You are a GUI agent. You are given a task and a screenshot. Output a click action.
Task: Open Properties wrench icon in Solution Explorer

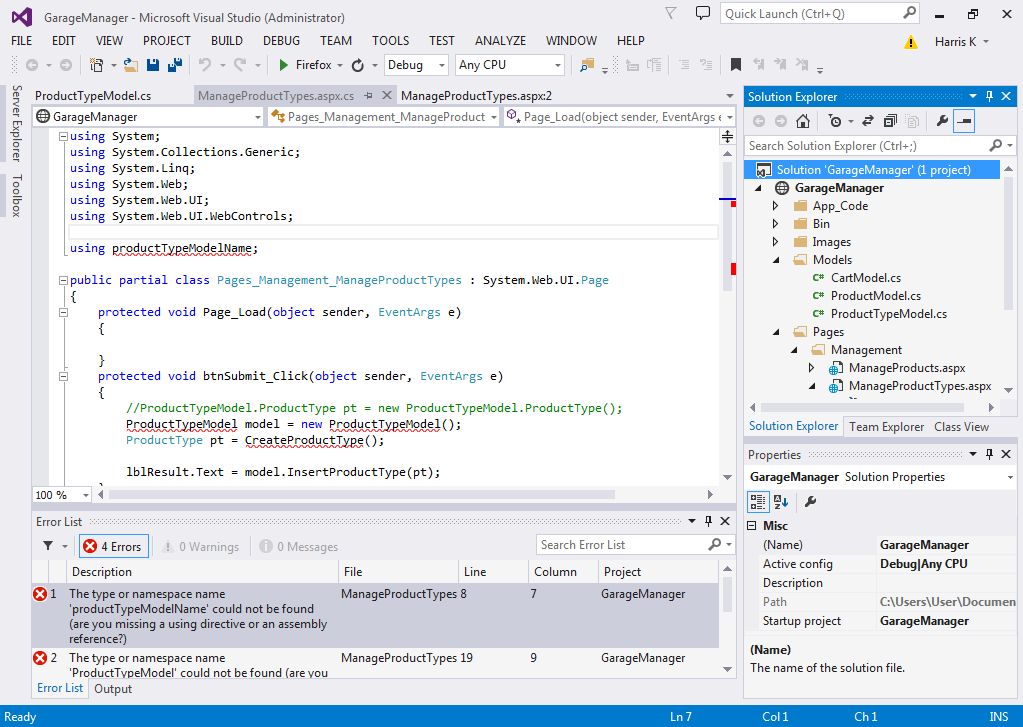pos(941,122)
